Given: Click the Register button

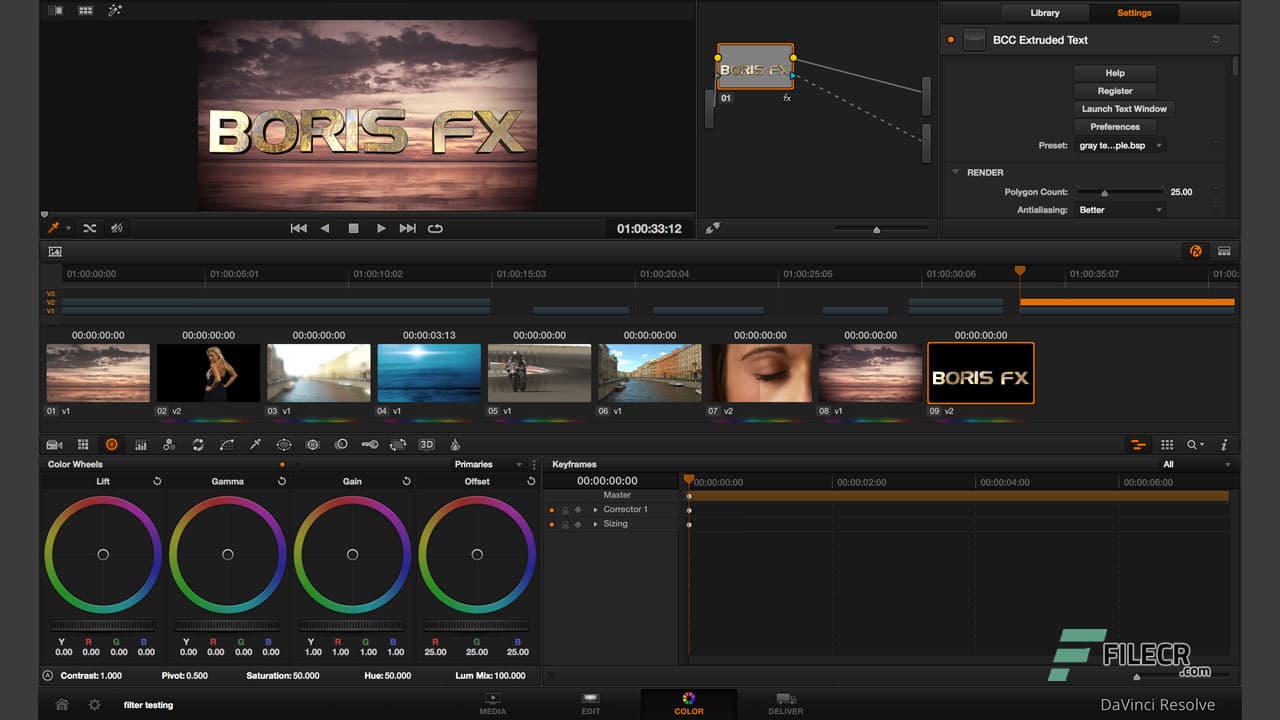Looking at the screenshot, I should [1114, 90].
